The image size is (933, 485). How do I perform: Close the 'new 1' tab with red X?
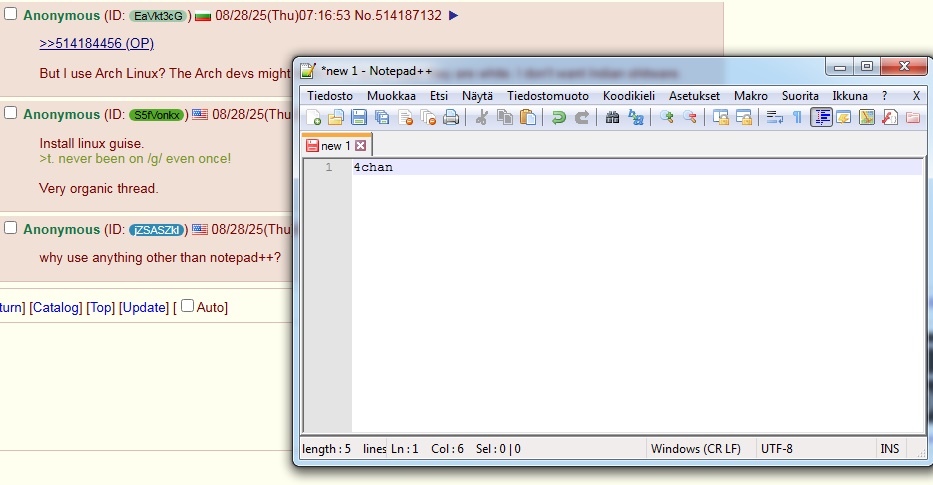[361, 146]
